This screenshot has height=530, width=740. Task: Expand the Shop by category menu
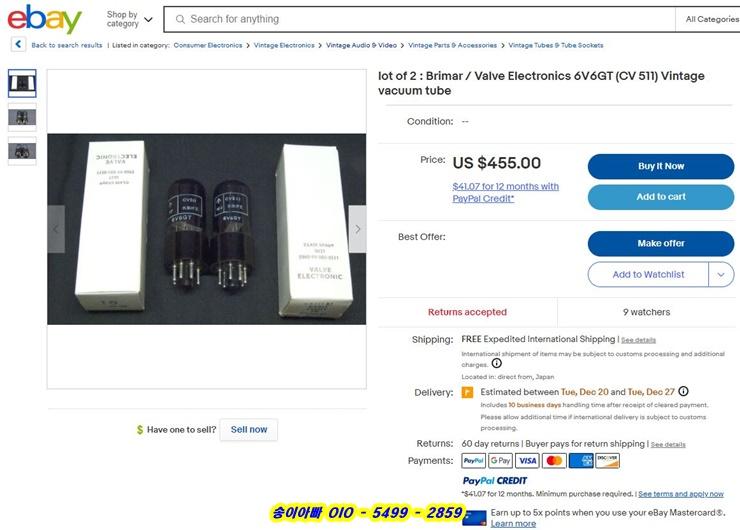coord(129,19)
